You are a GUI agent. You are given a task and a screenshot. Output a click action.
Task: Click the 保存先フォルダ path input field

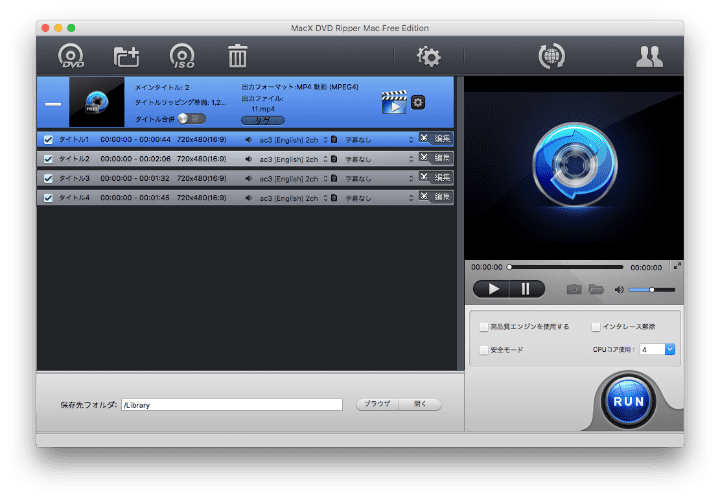(x=232, y=404)
